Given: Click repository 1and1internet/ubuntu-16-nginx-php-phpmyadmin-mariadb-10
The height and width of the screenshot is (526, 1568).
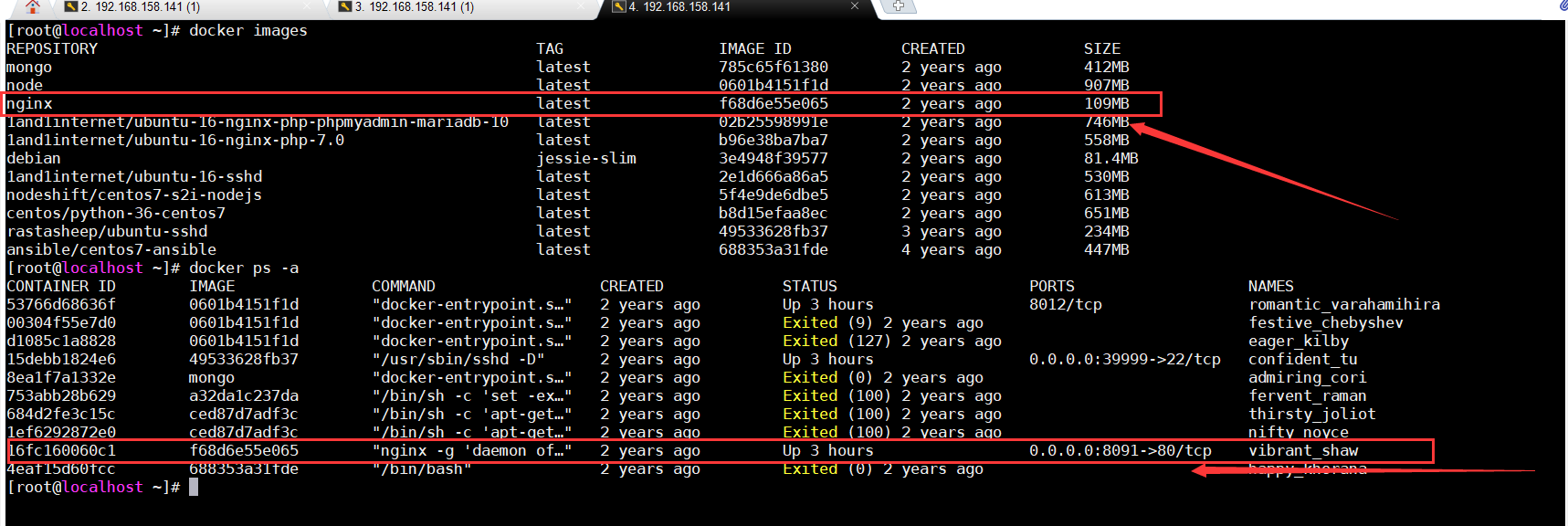Looking at the screenshot, I should [x=258, y=122].
